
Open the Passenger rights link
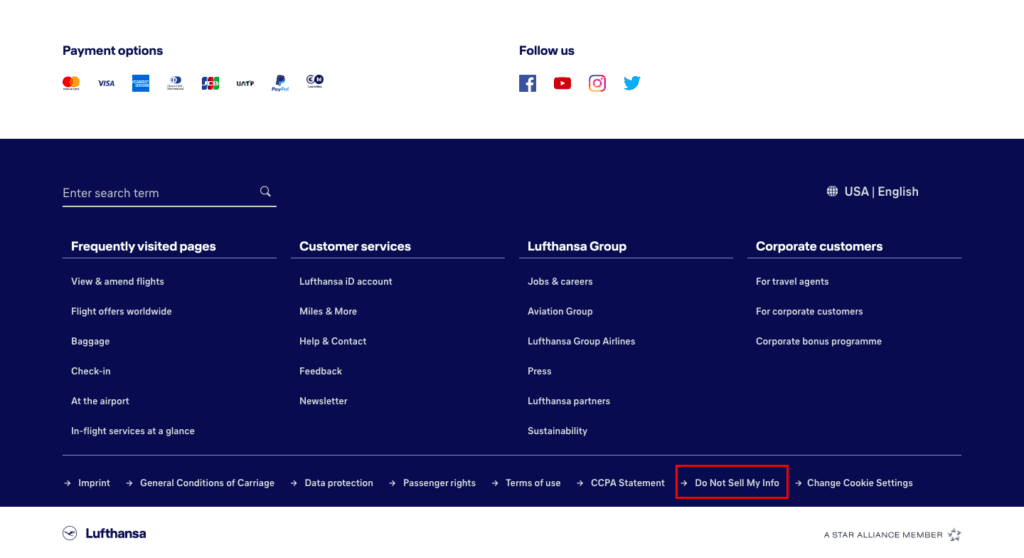[440, 483]
